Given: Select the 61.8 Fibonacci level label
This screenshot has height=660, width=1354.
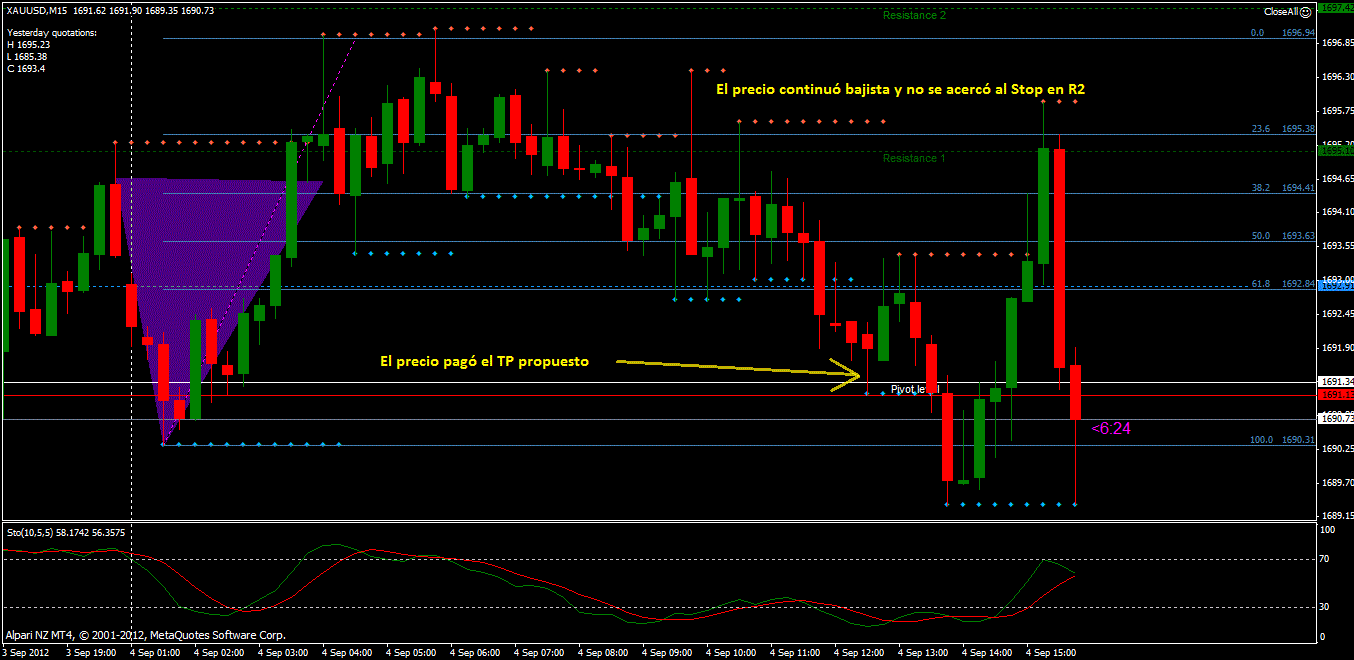Looking at the screenshot, I should click(x=1261, y=284).
